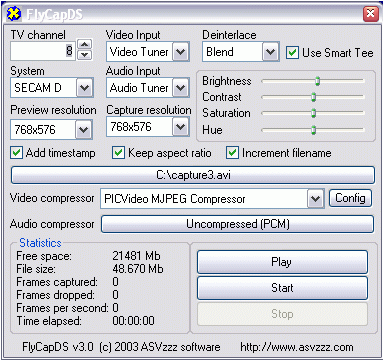
Task: Click the Uncompressed (PCM) audio compressor button
Action: click(x=237, y=224)
